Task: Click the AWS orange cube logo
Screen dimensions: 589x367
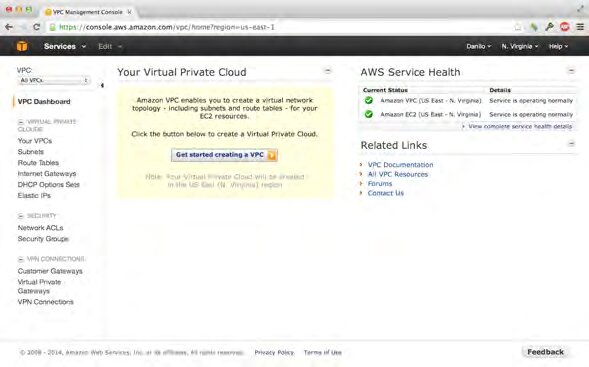Action: [22, 46]
